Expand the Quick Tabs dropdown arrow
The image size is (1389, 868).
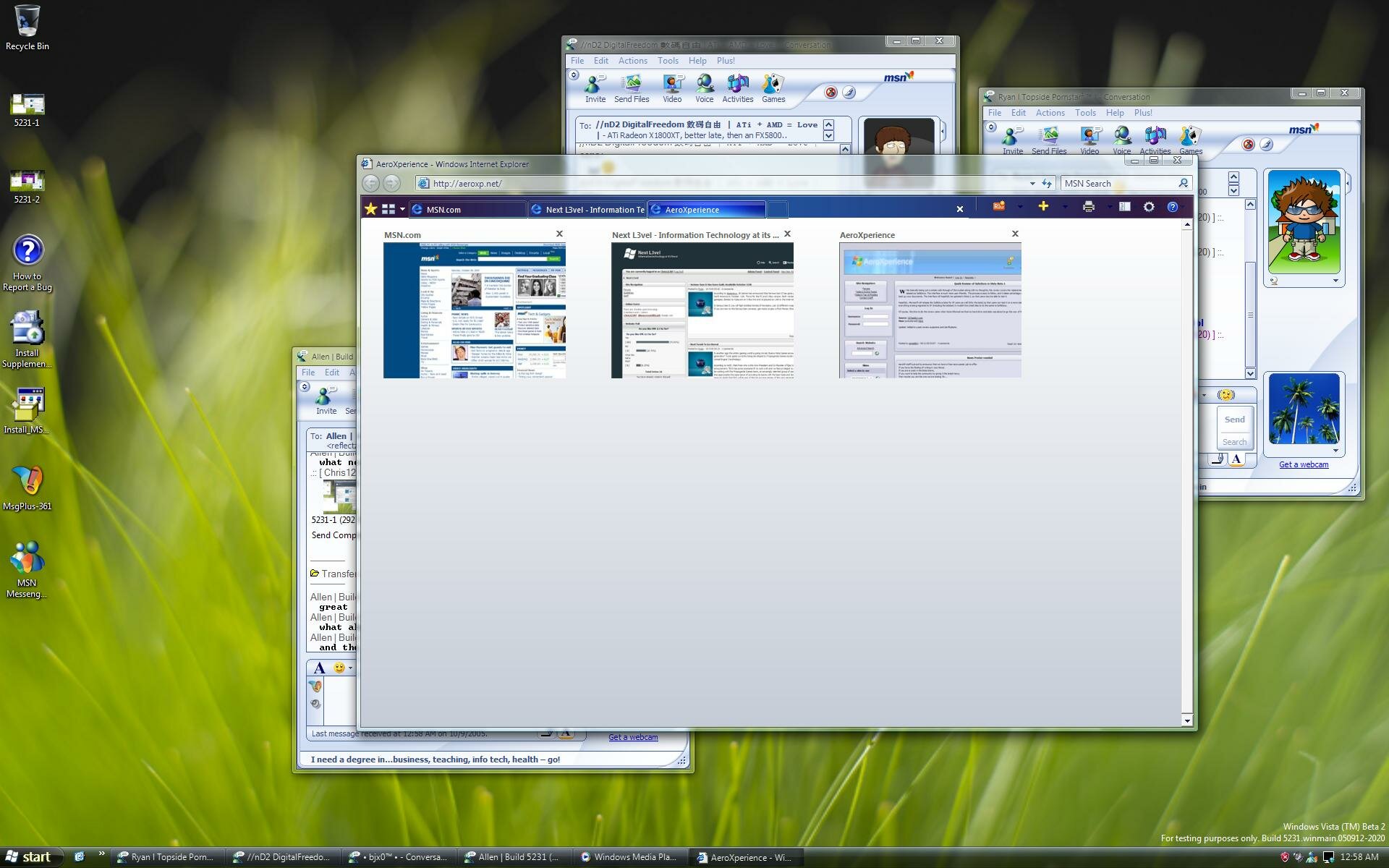tap(402, 209)
